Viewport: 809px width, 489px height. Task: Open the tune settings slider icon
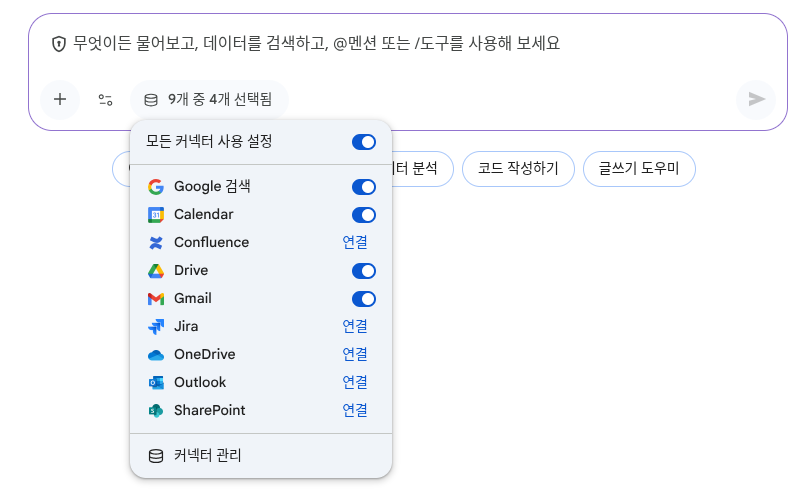coord(105,99)
